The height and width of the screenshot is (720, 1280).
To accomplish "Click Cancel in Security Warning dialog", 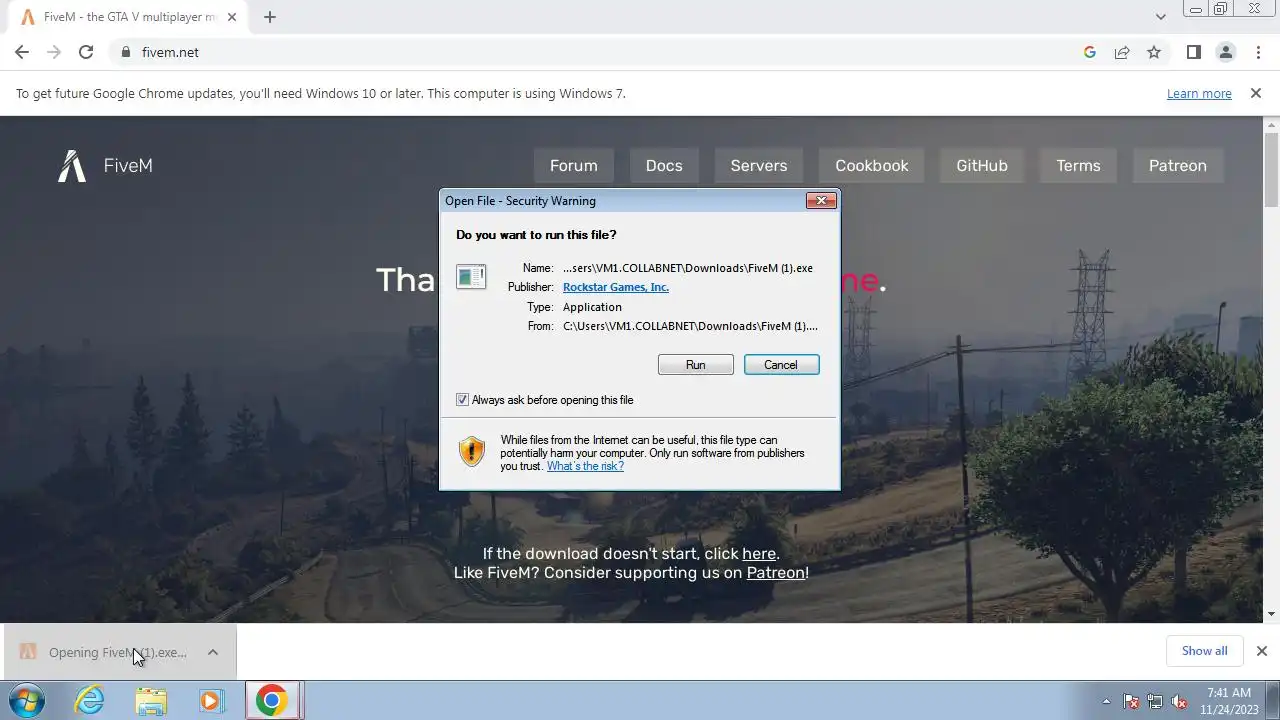I will point(782,365).
